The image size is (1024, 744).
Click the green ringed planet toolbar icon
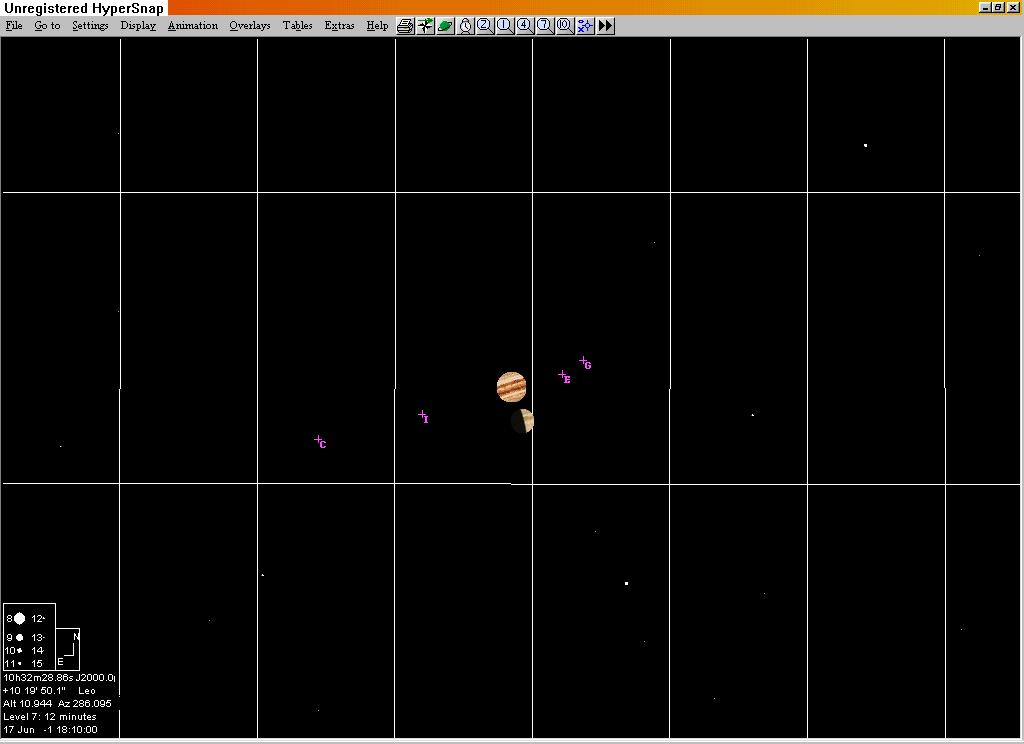point(445,26)
